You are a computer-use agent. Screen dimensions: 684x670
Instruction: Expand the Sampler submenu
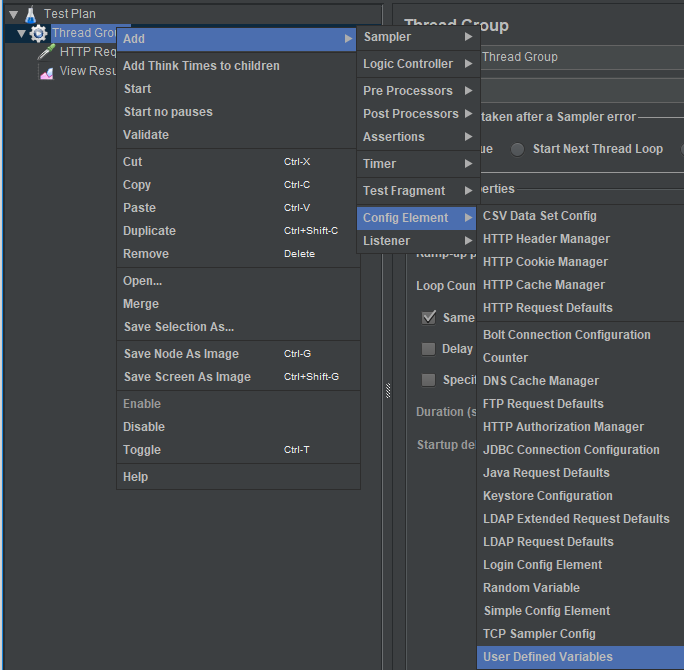tap(418, 37)
